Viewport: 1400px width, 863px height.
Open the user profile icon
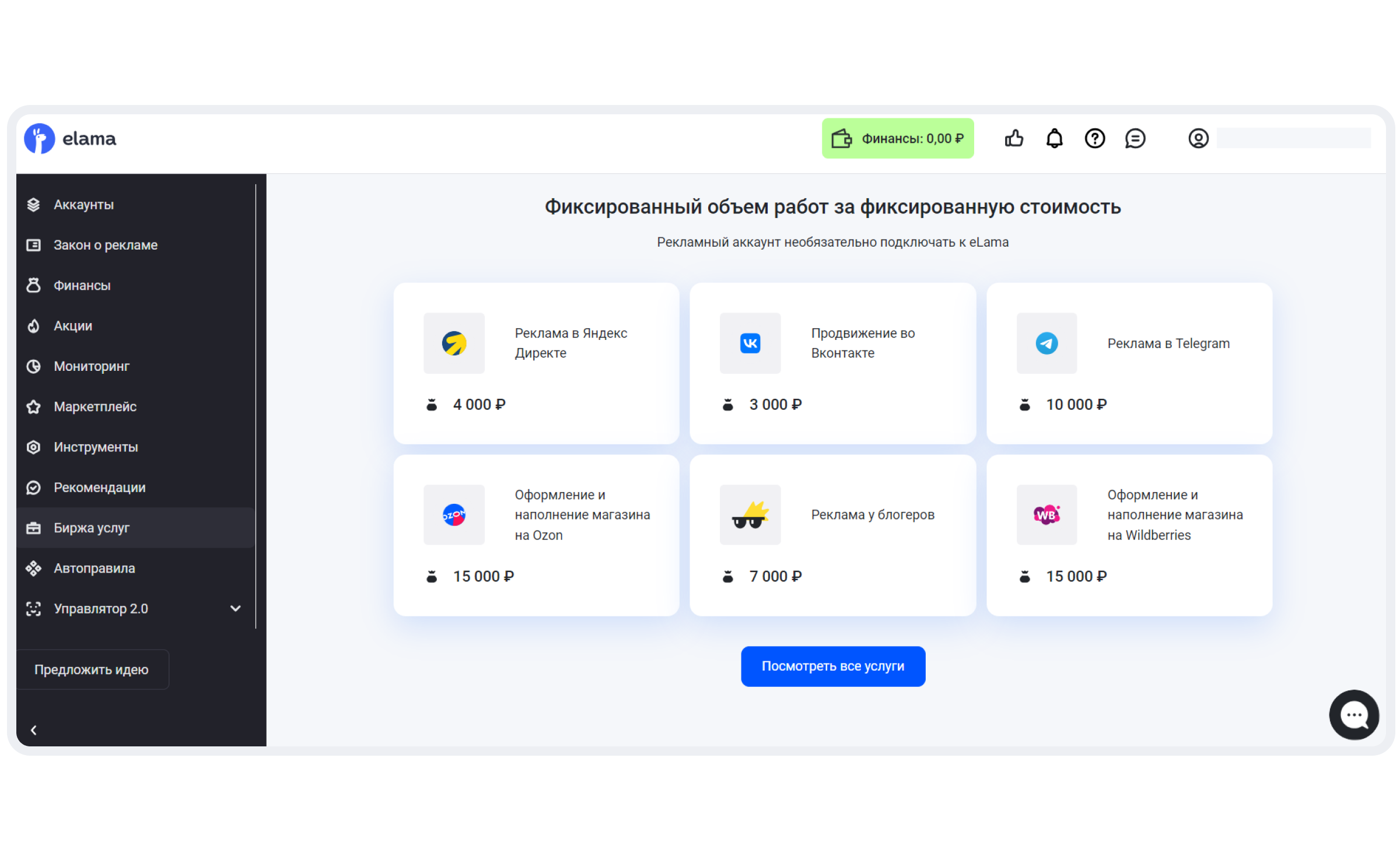point(1198,139)
